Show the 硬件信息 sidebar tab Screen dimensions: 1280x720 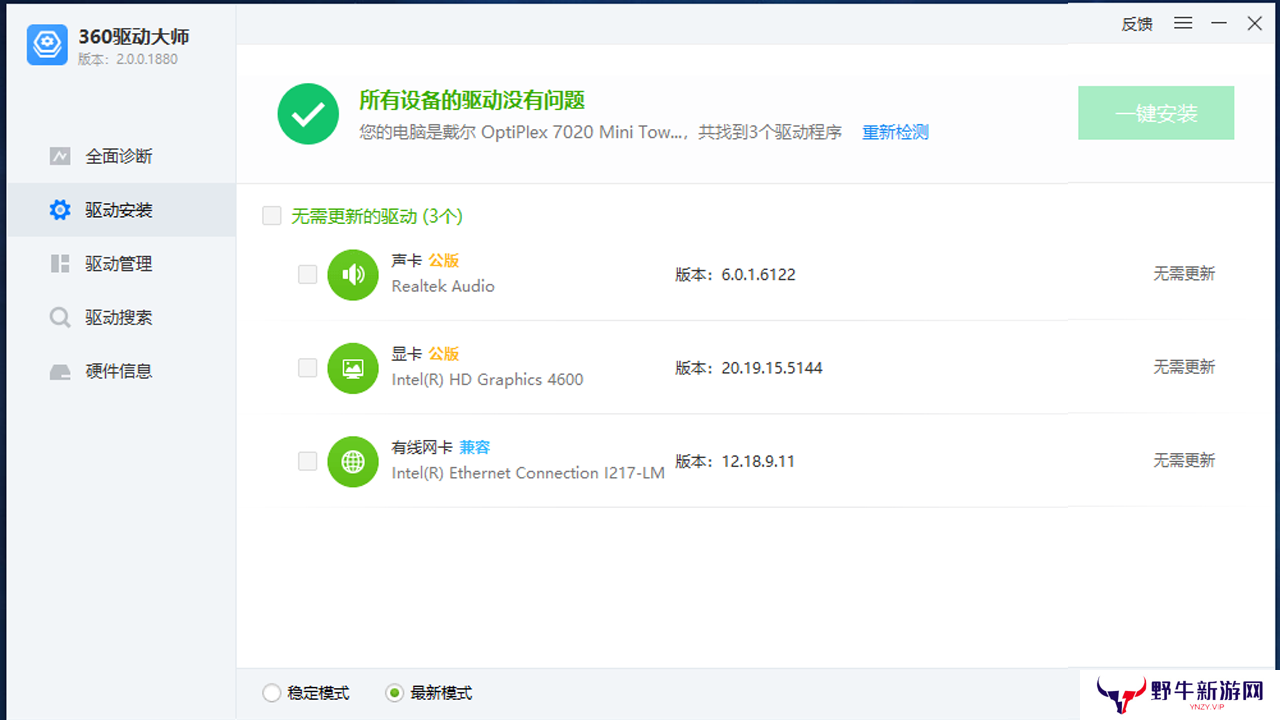(121, 371)
